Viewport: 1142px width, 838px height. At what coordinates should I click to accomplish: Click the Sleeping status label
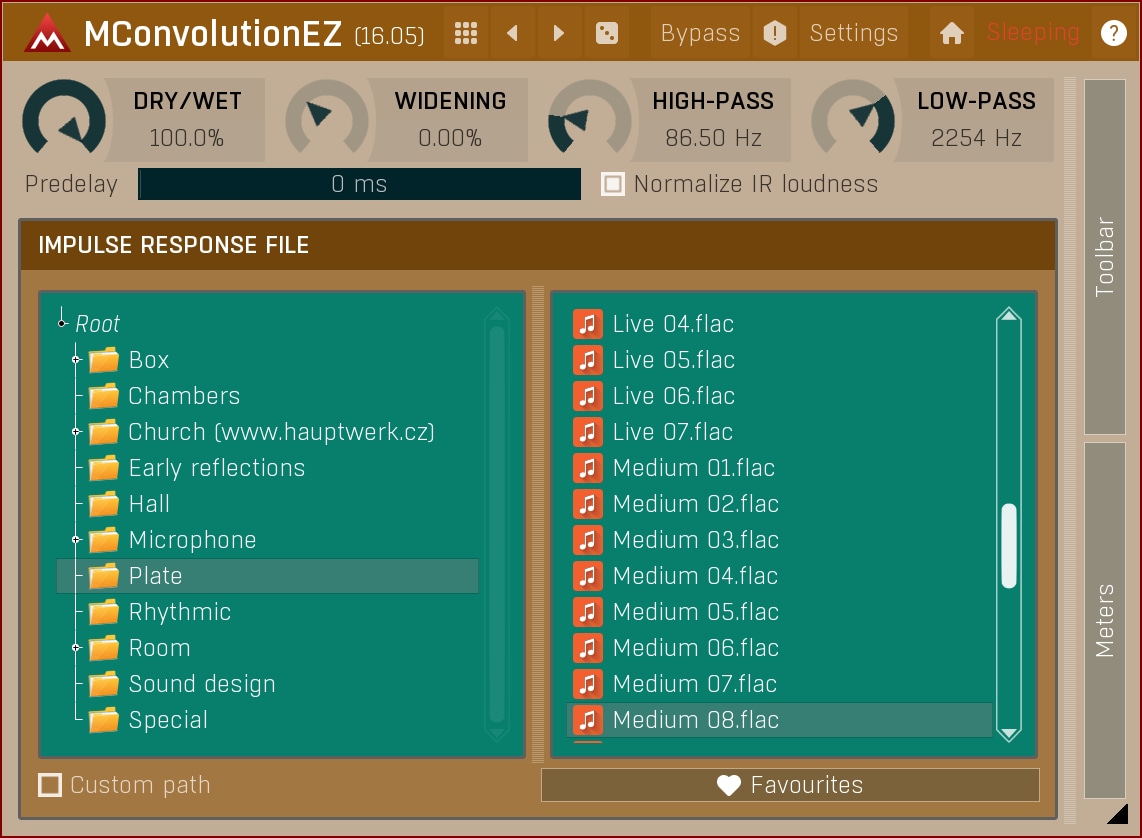[x=1033, y=33]
